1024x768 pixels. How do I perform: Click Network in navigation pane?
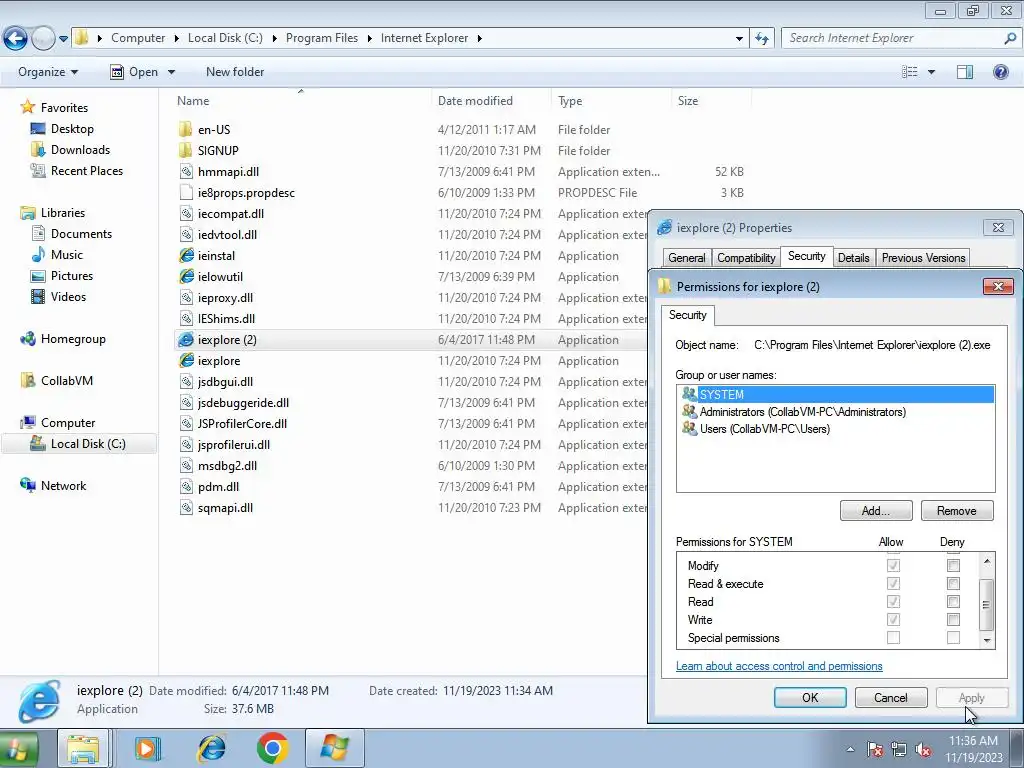(x=63, y=485)
